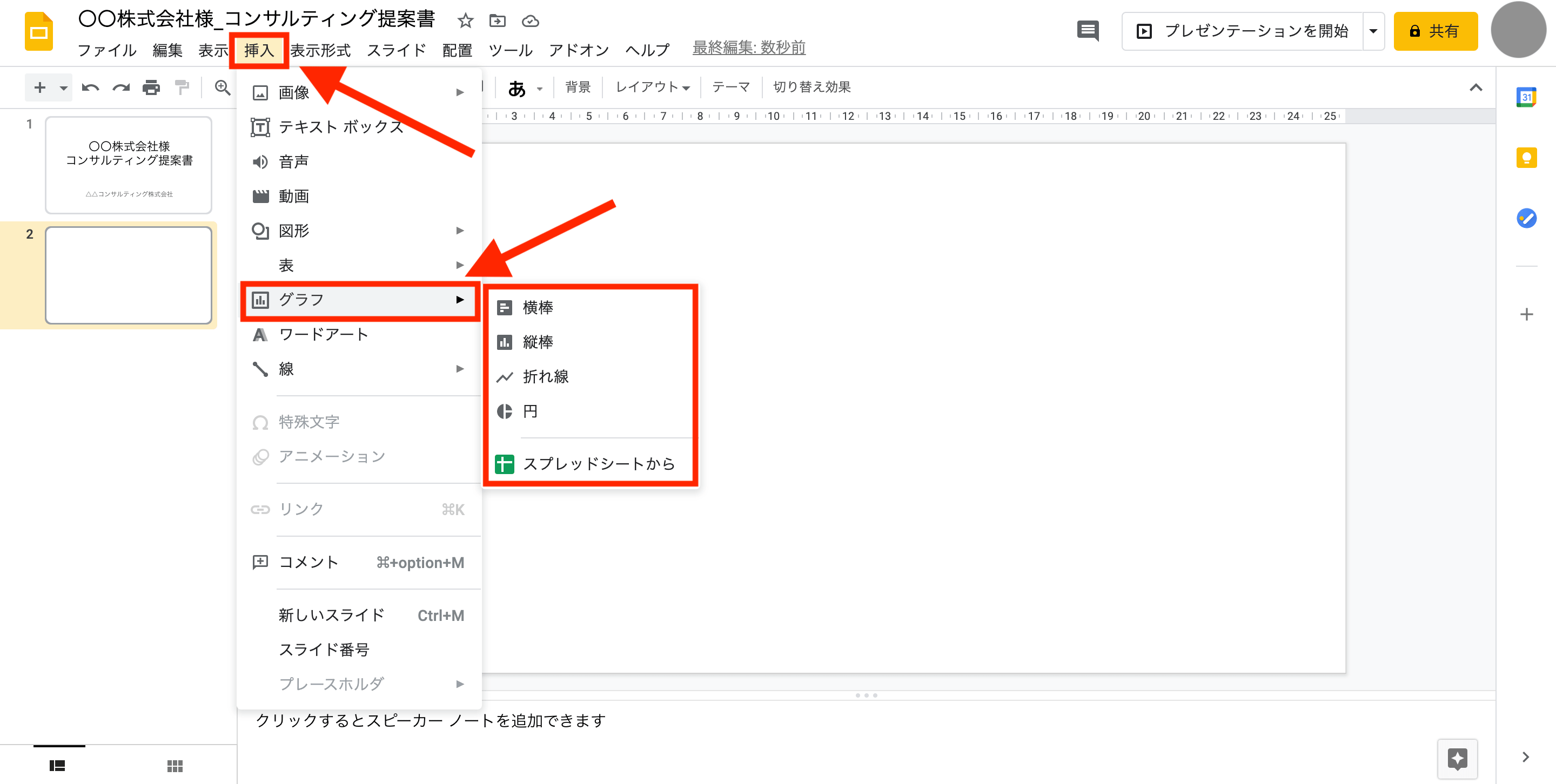Open the 図形 submenu
The width and height of the screenshot is (1556, 784).
pyautogui.click(x=359, y=231)
